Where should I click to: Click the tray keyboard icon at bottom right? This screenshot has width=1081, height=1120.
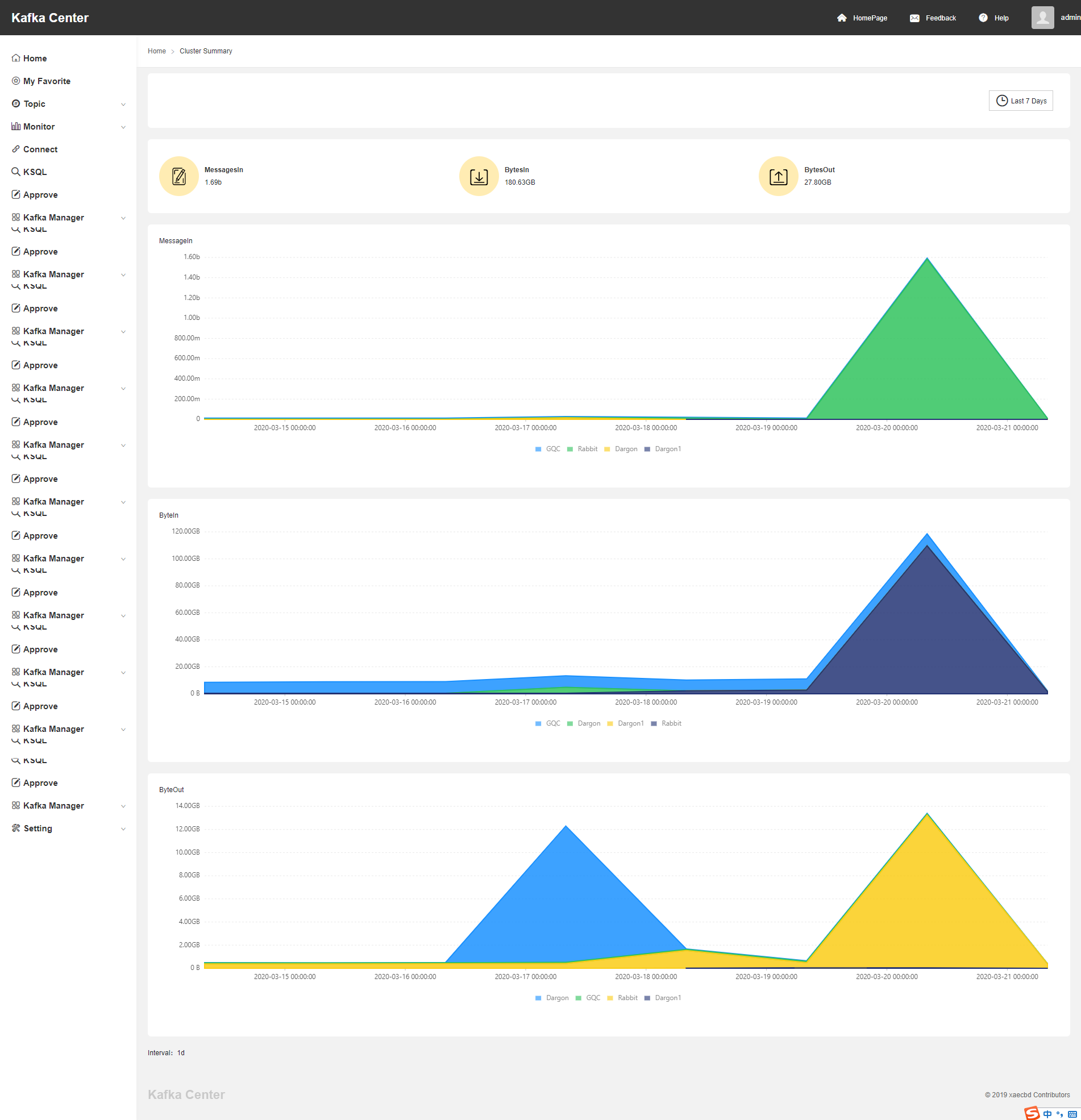[1072, 1114]
